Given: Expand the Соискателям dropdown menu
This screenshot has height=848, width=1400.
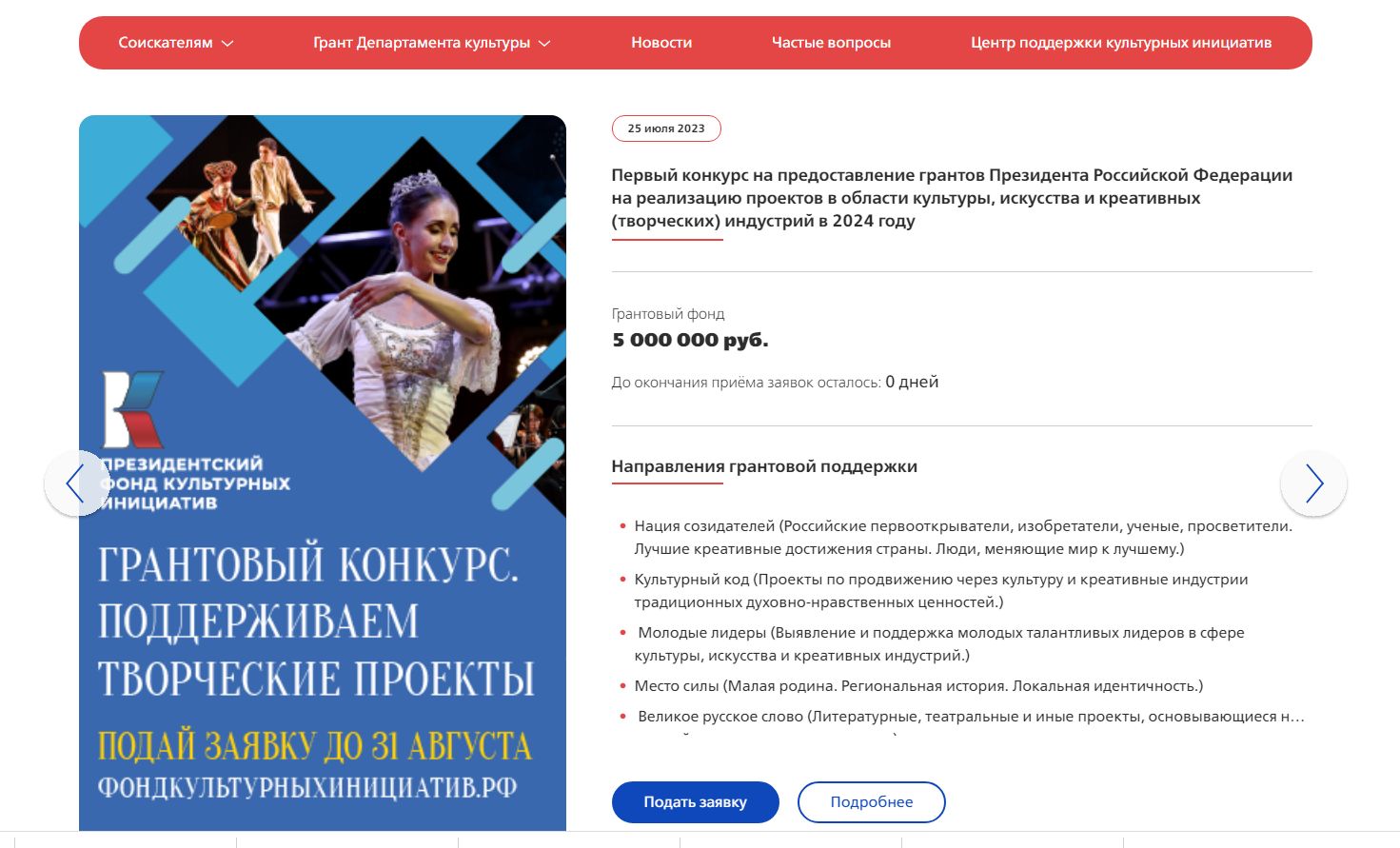Looking at the screenshot, I should (x=176, y=43).
